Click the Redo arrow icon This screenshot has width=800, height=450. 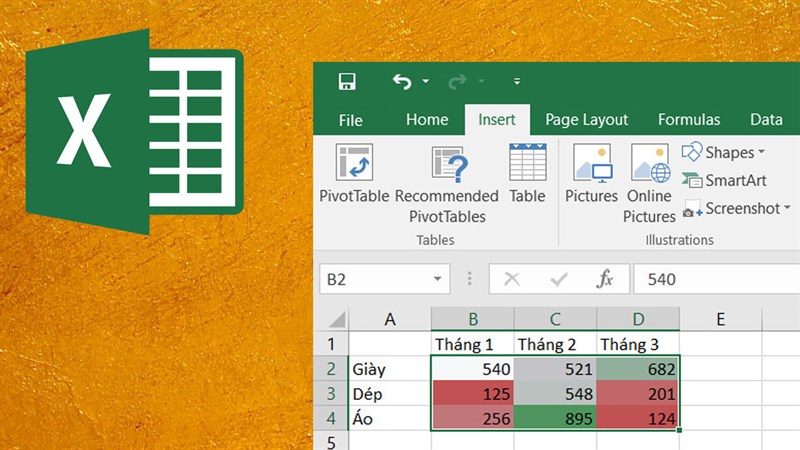click(458, 82)
